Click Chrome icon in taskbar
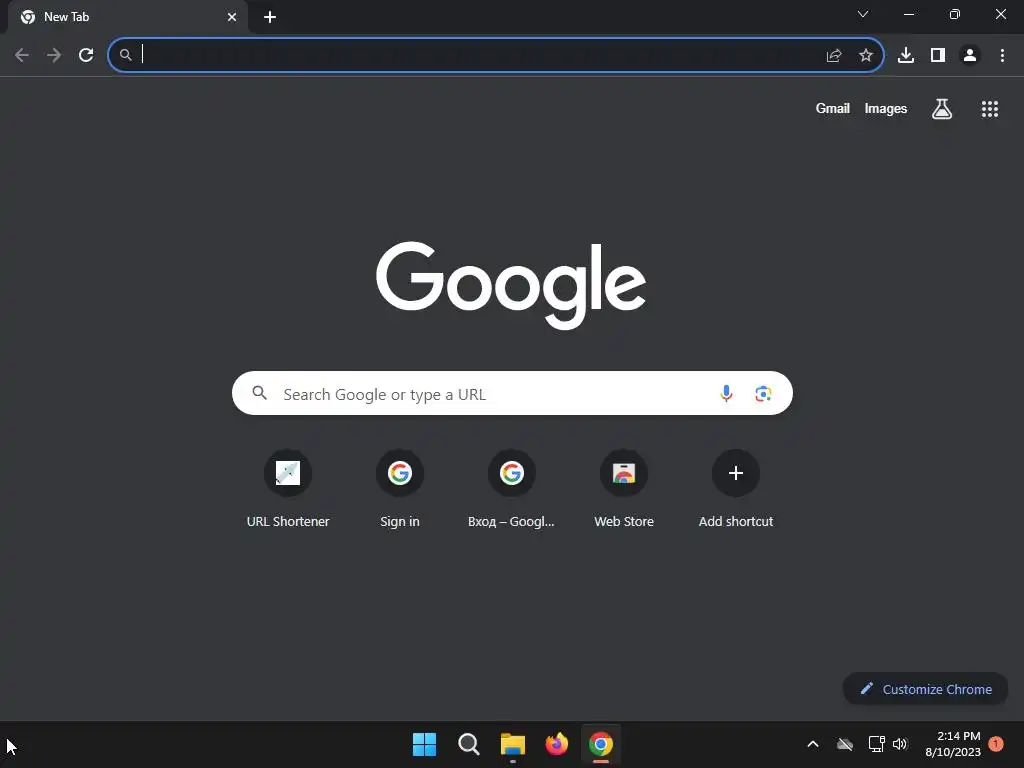This screenshot has height=768, width=1024. coord(601,744)
